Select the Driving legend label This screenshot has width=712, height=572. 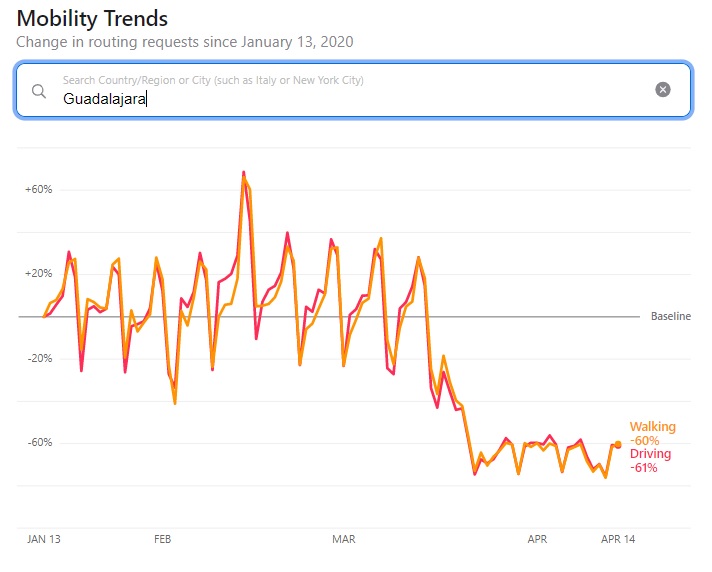click(x=650, y=454)
